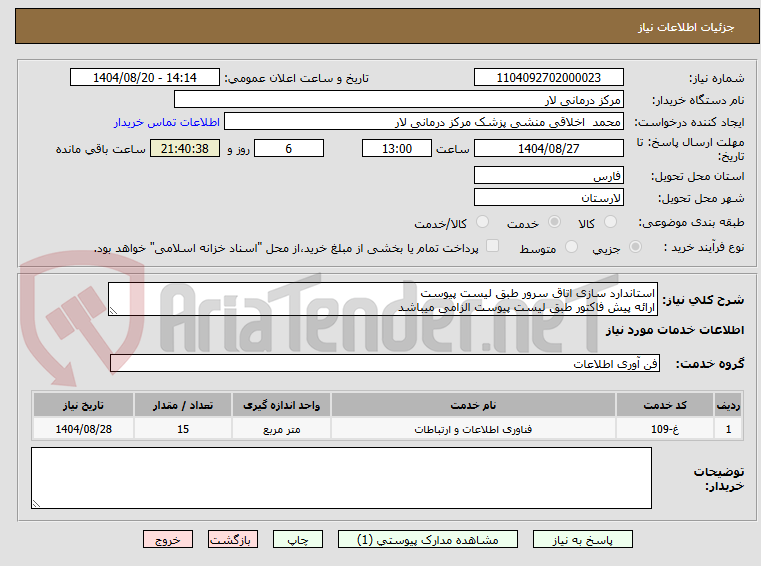
Task: Select the متوسط purchase type radio
Action: tap(572, 247)
